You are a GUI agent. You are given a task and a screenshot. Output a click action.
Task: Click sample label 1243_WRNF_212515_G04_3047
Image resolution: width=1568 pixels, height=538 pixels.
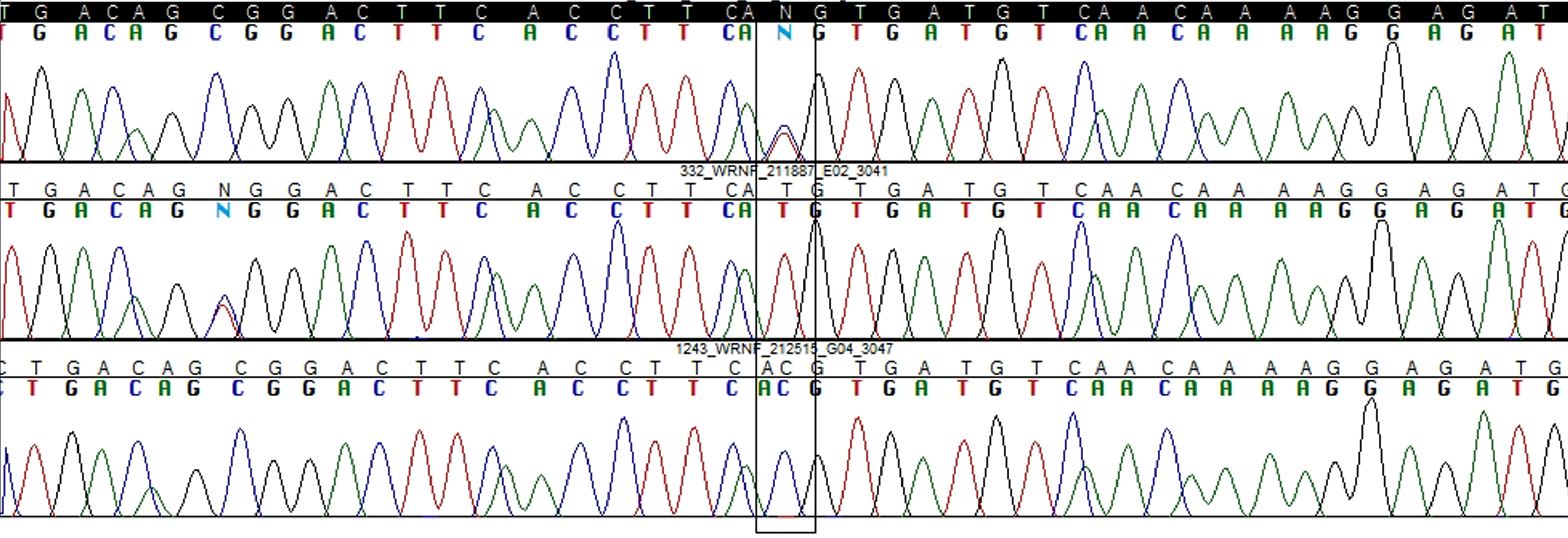tap(784, 349)
